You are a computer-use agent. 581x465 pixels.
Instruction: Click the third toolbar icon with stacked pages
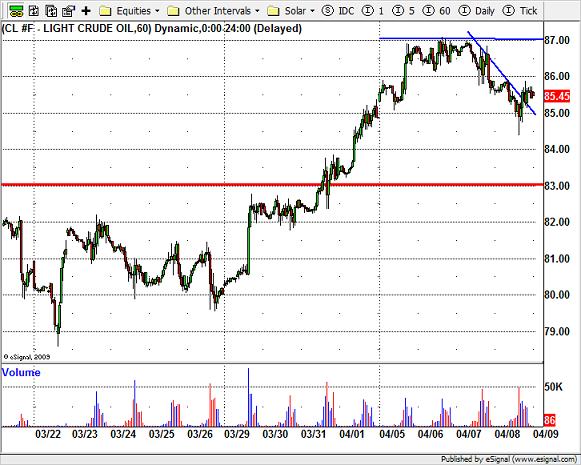pyautogui.click(x=51, y=11)
